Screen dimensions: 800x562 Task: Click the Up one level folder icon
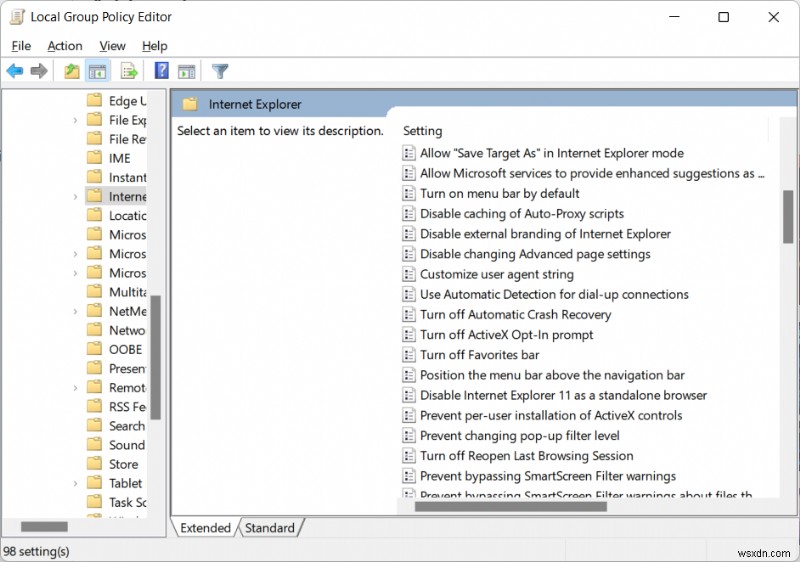71,71
